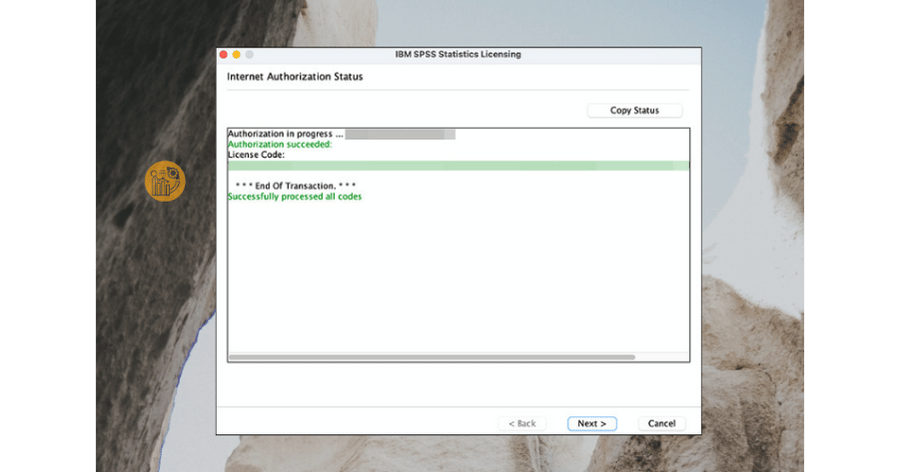Image resolution: width=900 pixels, height=472 pixels.
Task: Click Next to continue licensing
Action: (x=592, y=423)
